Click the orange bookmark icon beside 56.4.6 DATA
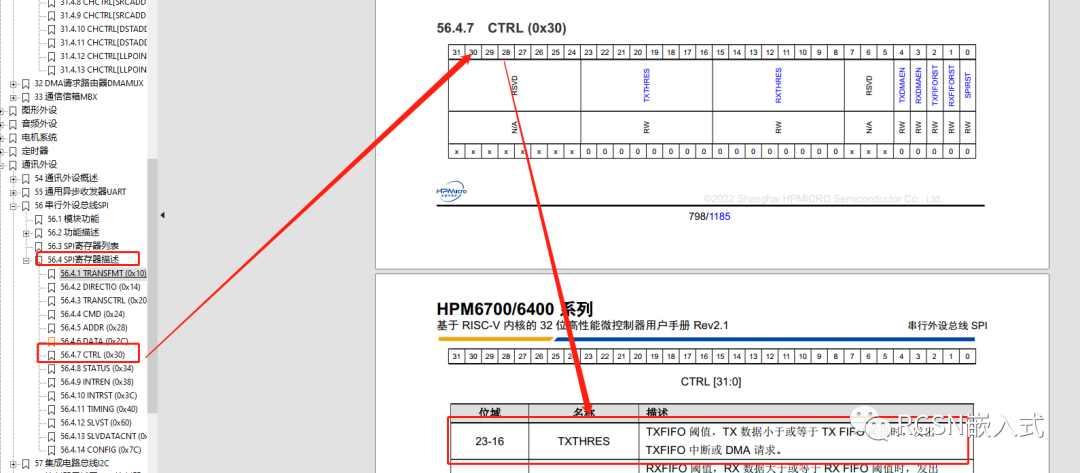Image resolution: width=1080 pixels, height=473 pixels. point(52,341)
